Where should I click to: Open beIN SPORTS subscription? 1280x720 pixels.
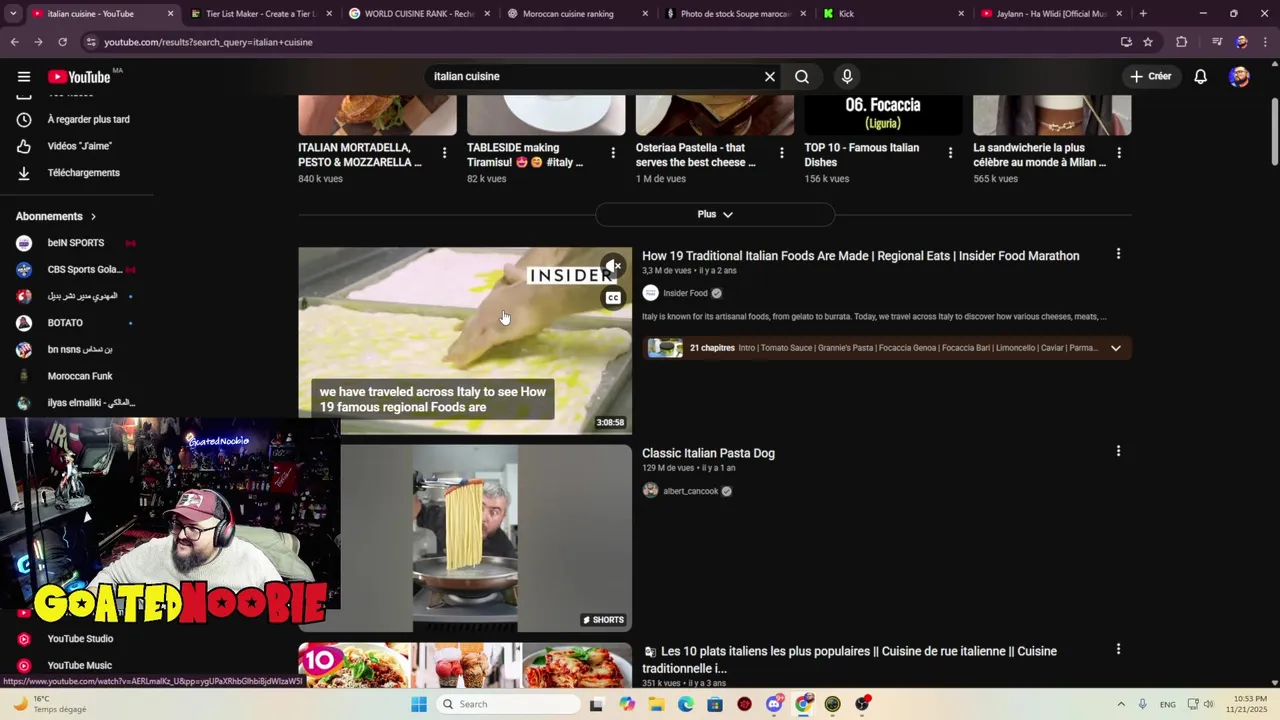pos(76,243)
